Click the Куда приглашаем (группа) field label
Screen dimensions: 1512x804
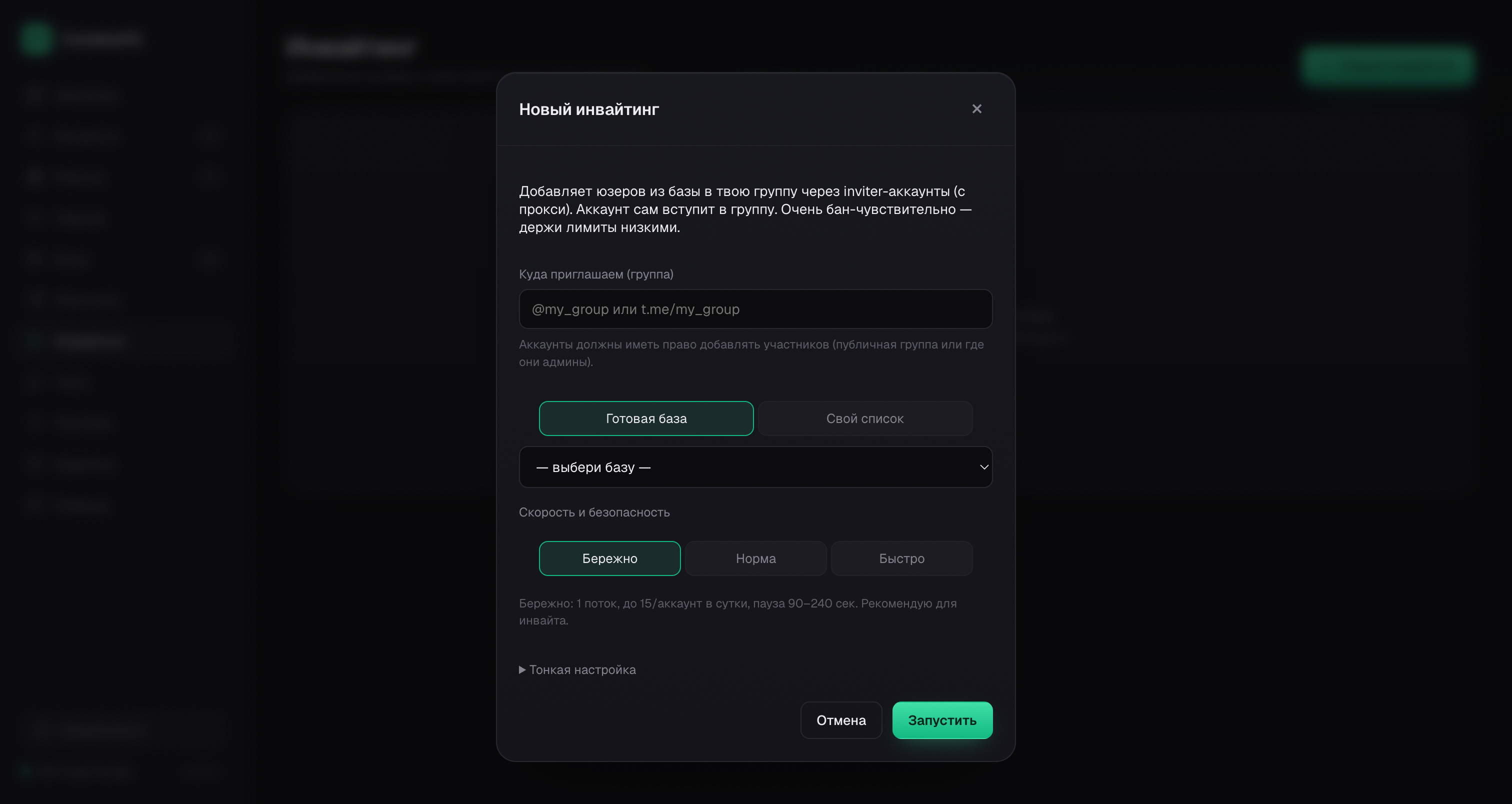click(x=596, y=274)
